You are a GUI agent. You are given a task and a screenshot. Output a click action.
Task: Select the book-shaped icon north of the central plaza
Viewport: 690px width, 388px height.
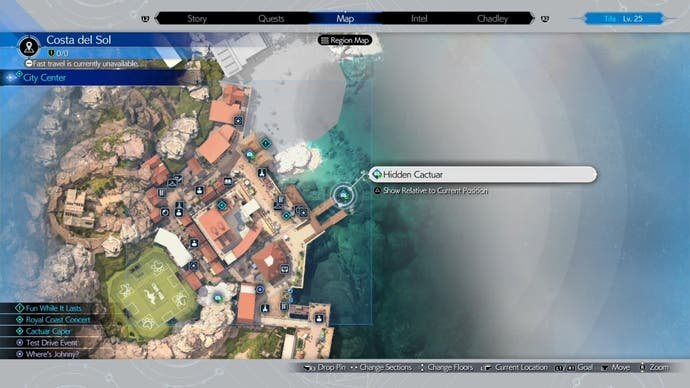[x=228, y=181]
